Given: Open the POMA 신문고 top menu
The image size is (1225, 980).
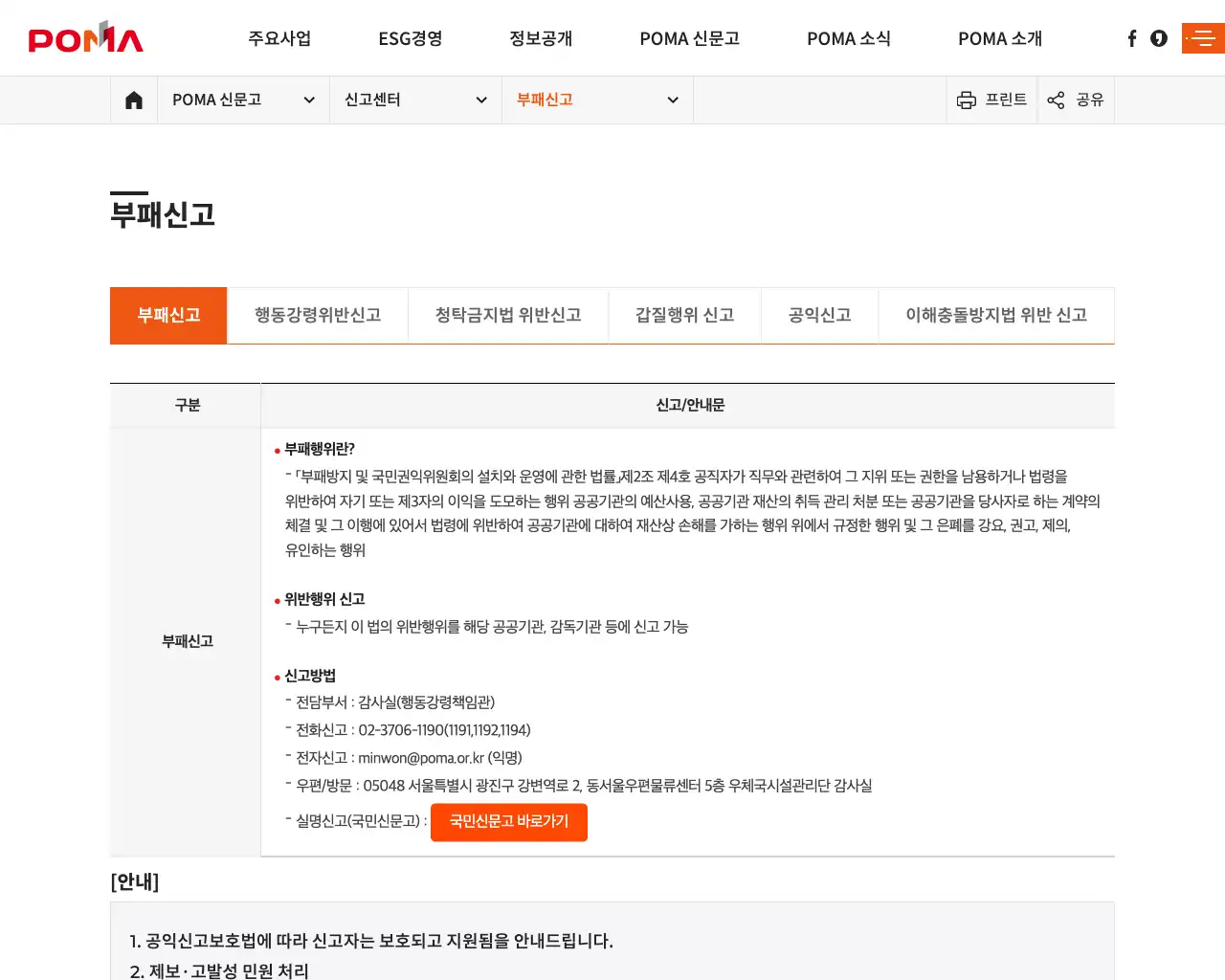Looking at the screenshot, I should click(689, 38).
